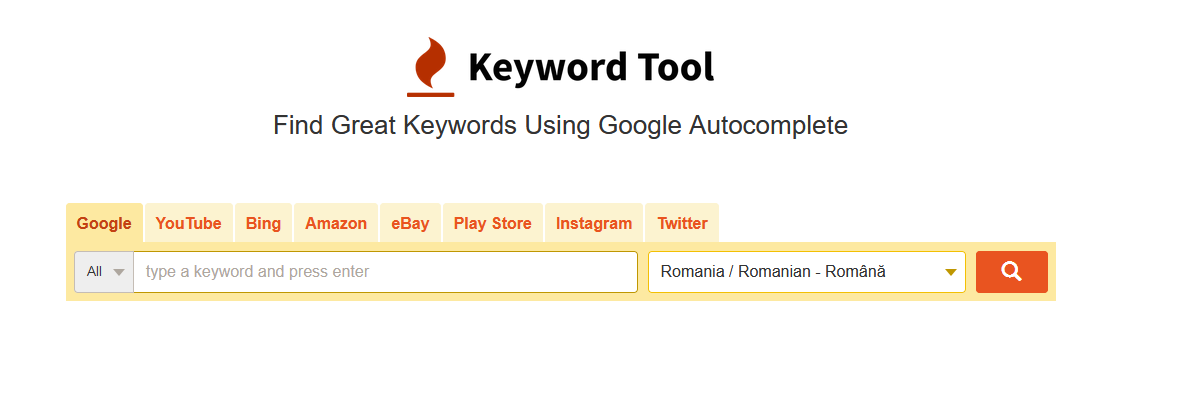This screenshot has width=1196, height=397.
Task: Select the Google tab
Action: (104, 224)
